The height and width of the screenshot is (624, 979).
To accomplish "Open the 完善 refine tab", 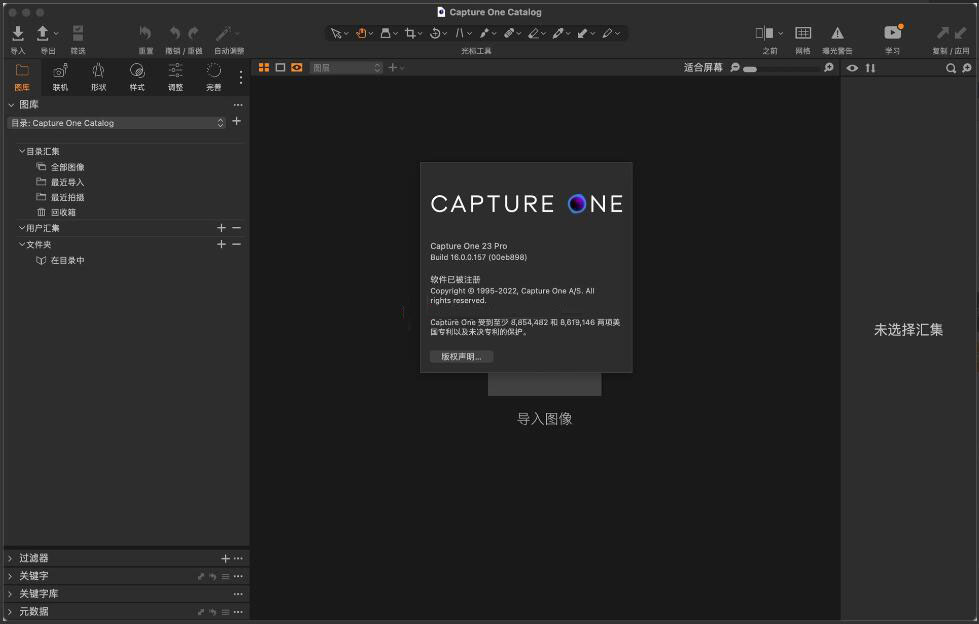I will [214, 77].
